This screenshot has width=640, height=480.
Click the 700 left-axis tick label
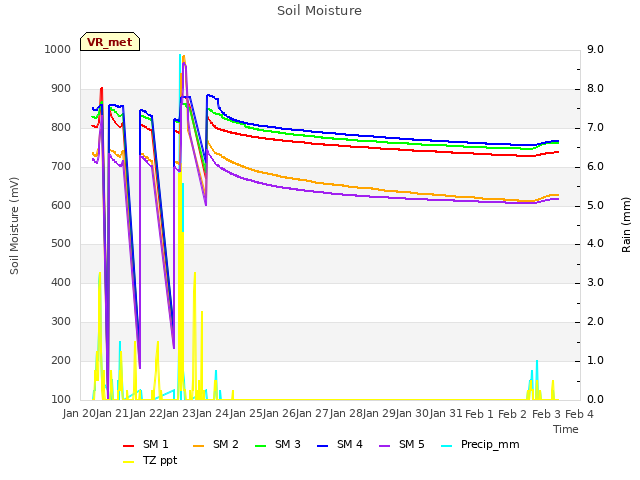pyautogui.click(x=61, y=167)
